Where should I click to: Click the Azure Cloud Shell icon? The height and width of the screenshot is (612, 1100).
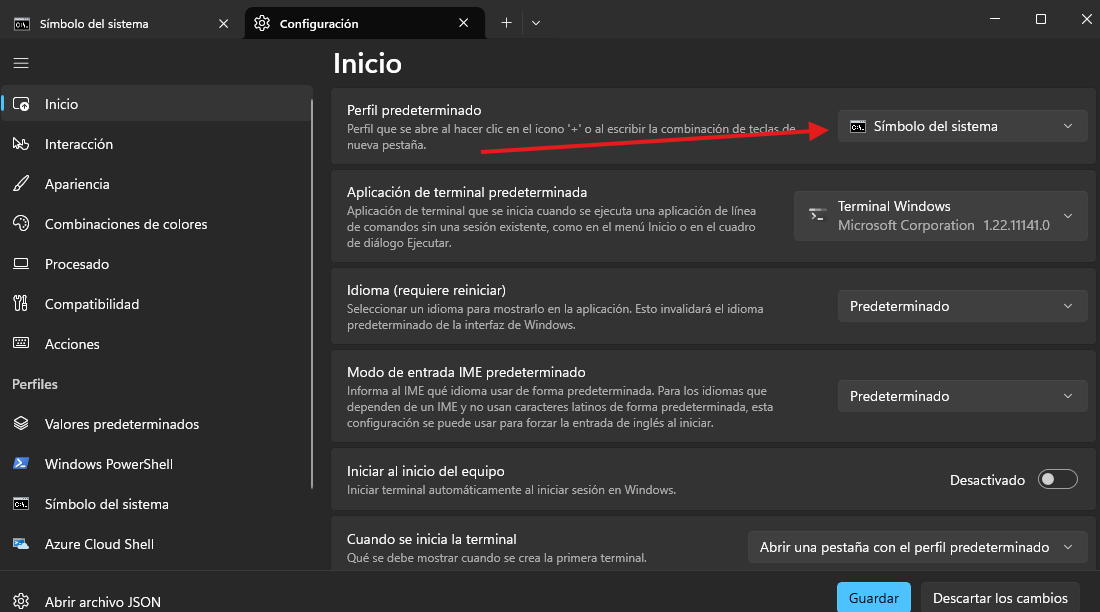21,544
